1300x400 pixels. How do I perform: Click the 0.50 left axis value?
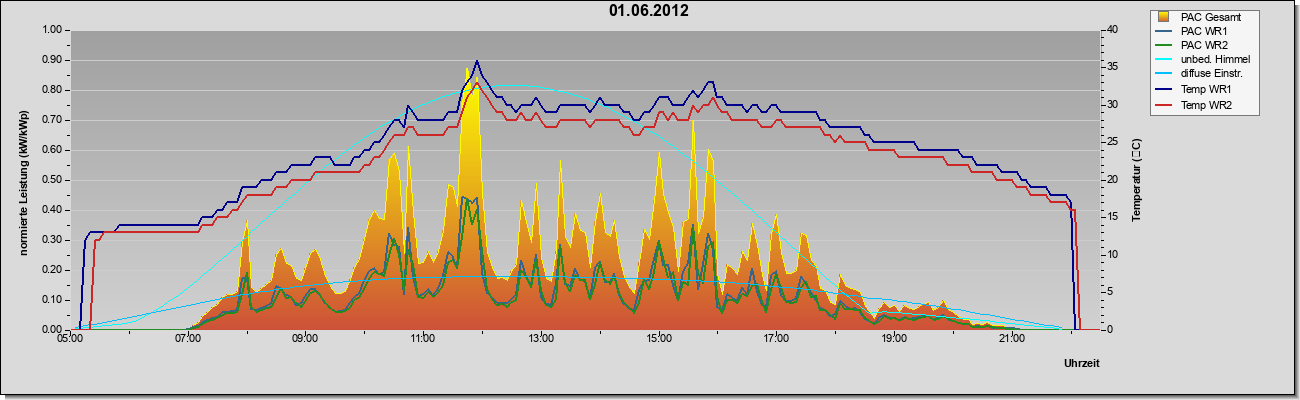52,180
